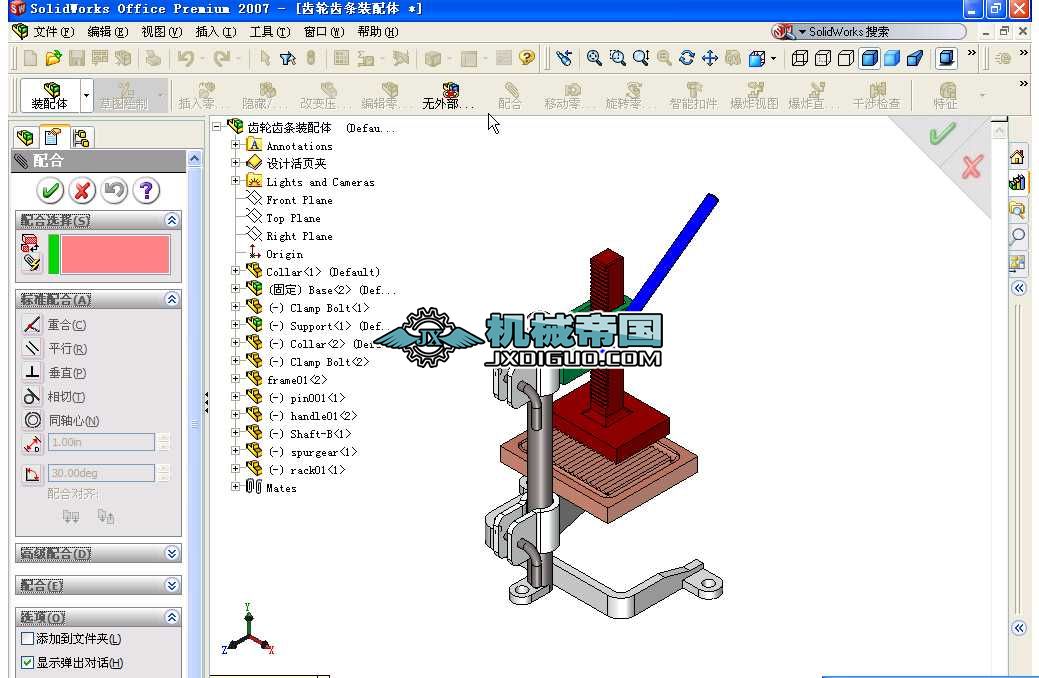
Task: Switch to FeatureManager design tree tab
Action: [25, 137]
